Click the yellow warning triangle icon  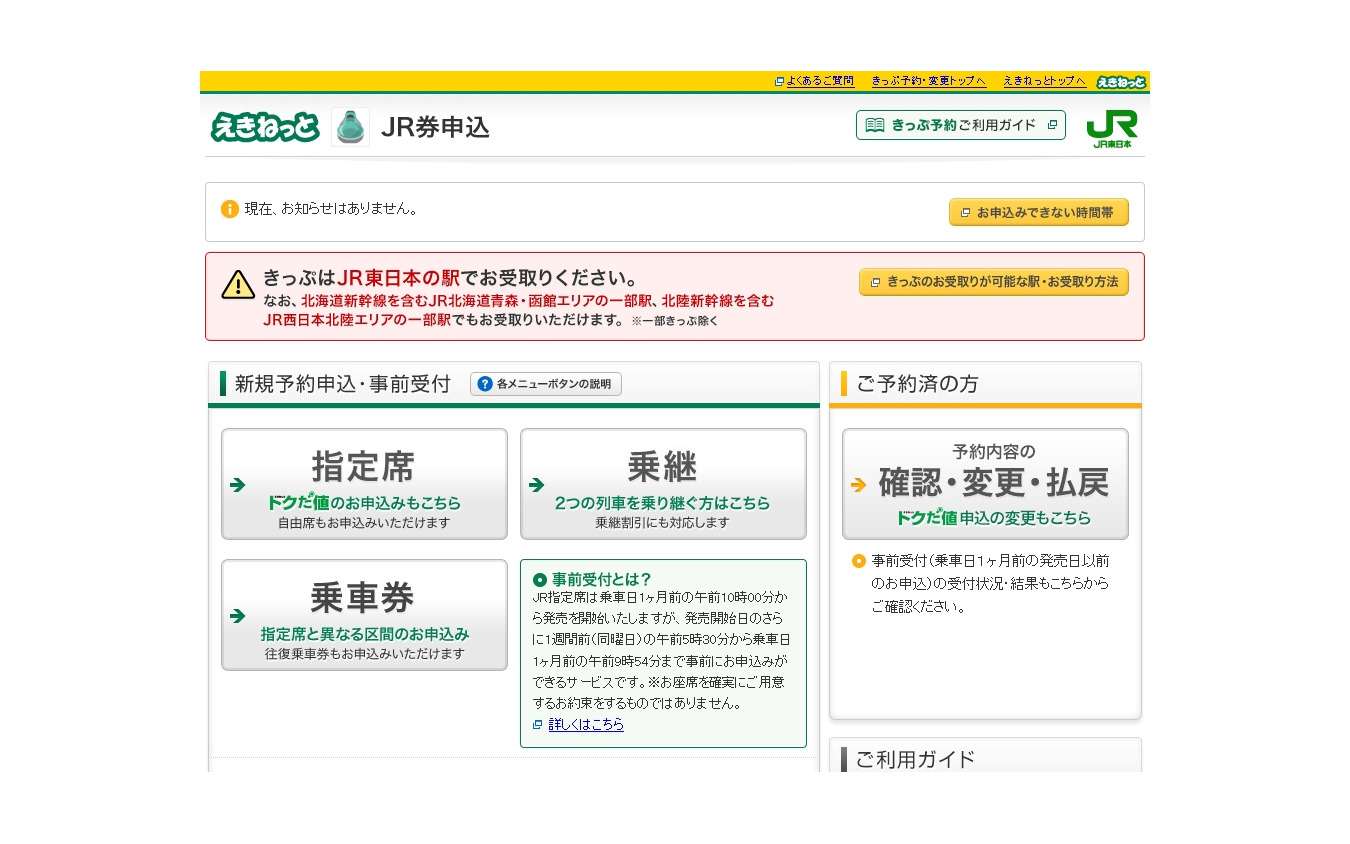238,285
